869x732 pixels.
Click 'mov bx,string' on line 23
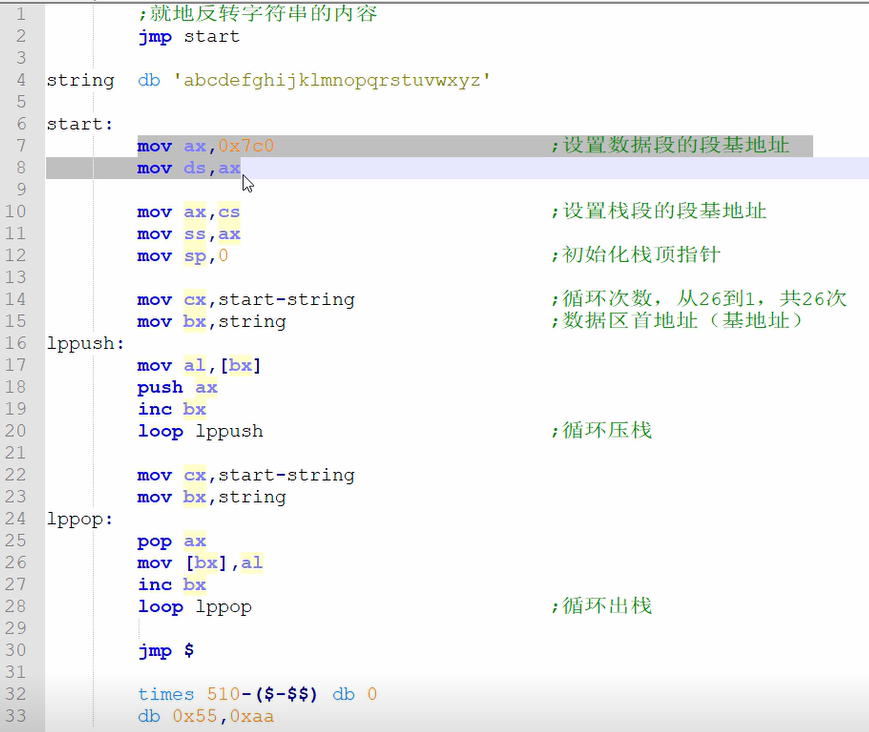pos(212,497)
